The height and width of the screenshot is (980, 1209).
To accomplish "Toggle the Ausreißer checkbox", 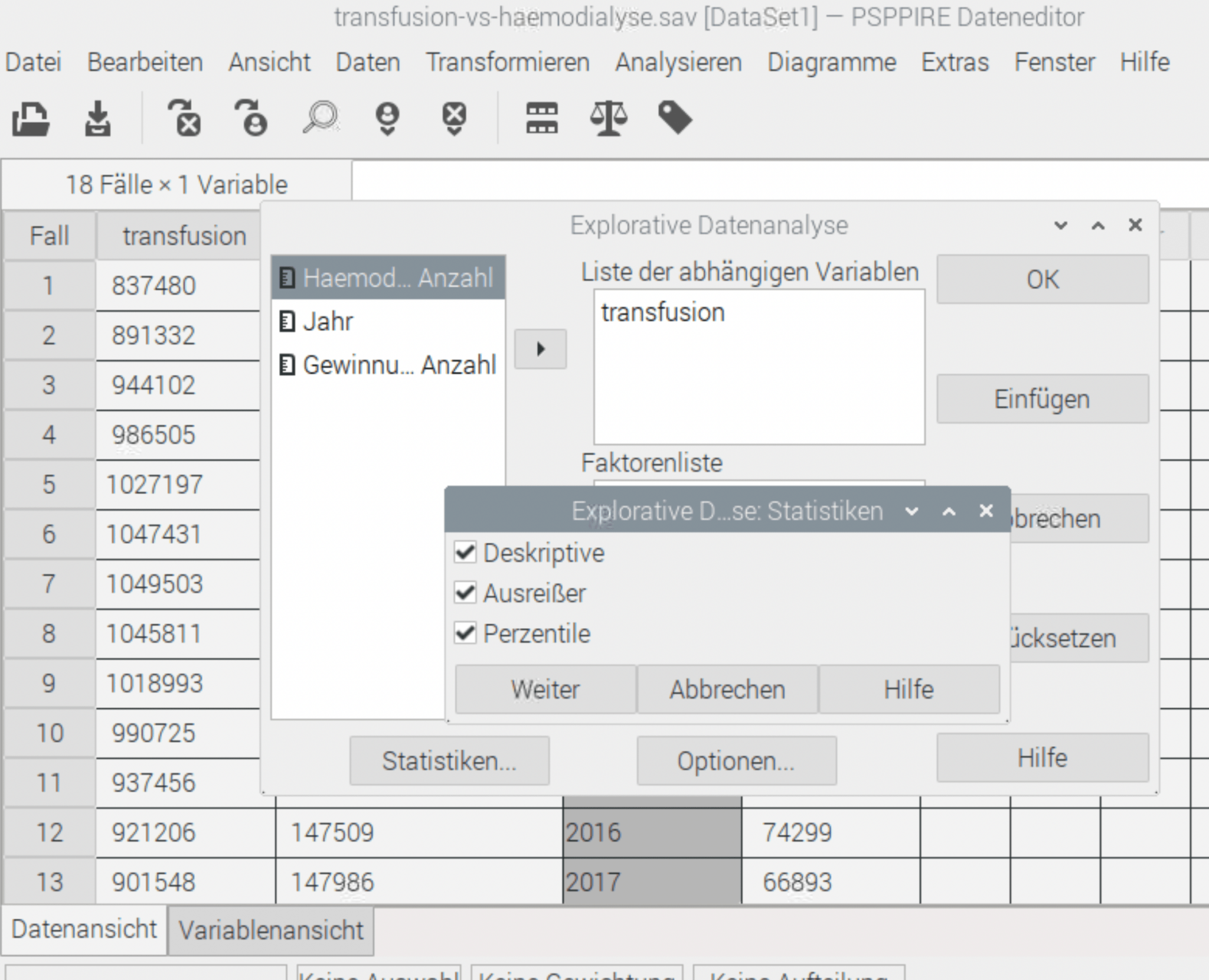I will pyautogui.click(x=465, y=593).
